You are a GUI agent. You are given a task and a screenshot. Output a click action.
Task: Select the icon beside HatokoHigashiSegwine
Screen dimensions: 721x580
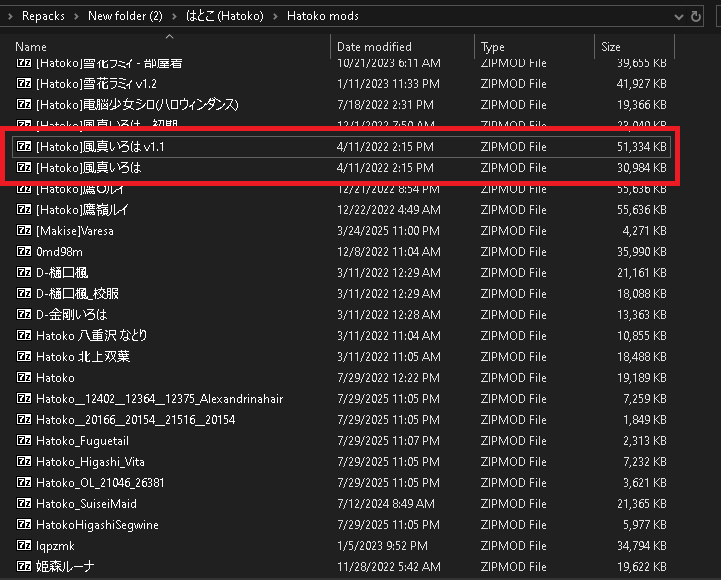(x=24, y=525)
